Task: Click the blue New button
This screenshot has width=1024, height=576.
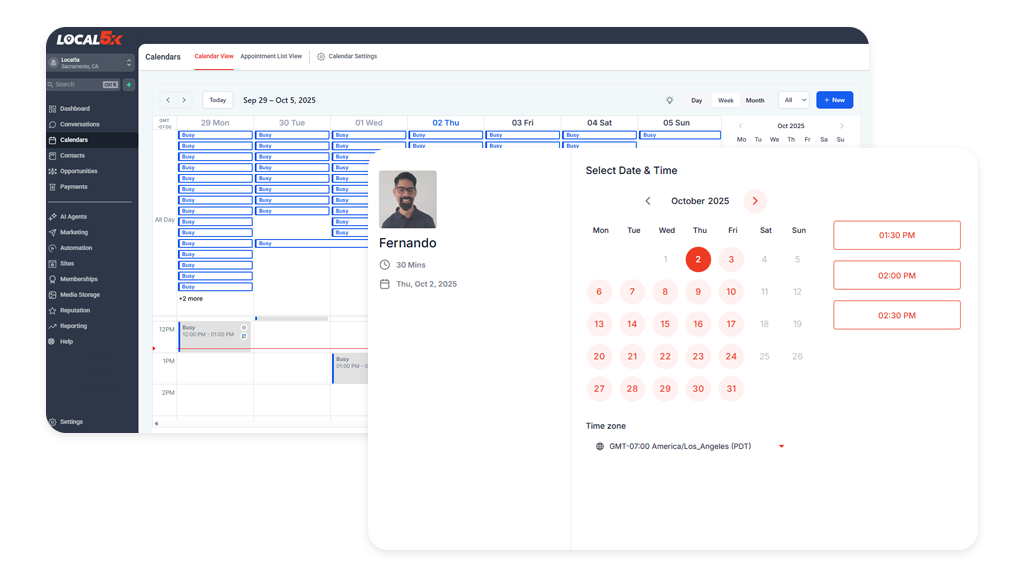Action: 834,100
